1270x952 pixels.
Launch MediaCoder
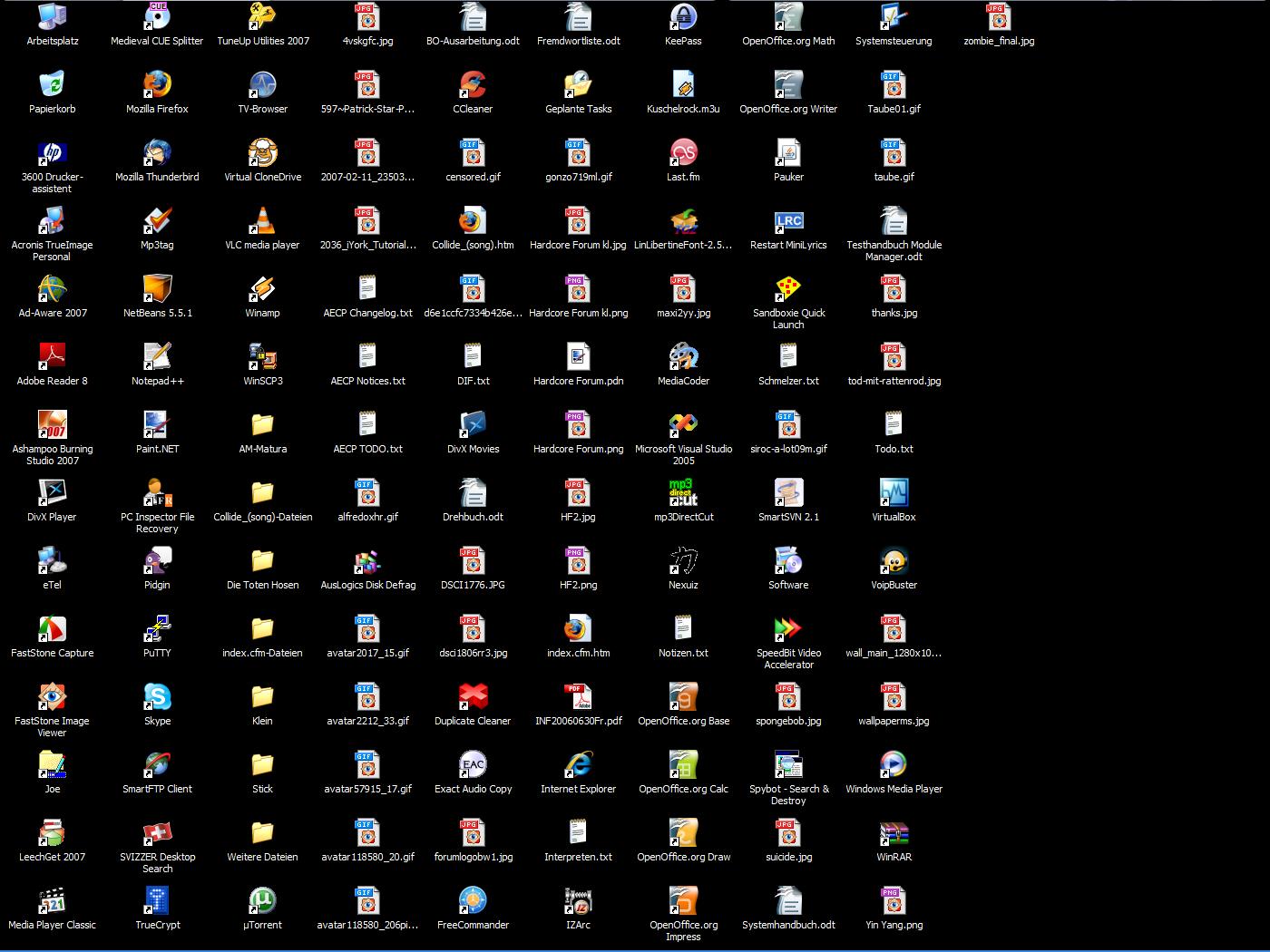coord(684,356)
